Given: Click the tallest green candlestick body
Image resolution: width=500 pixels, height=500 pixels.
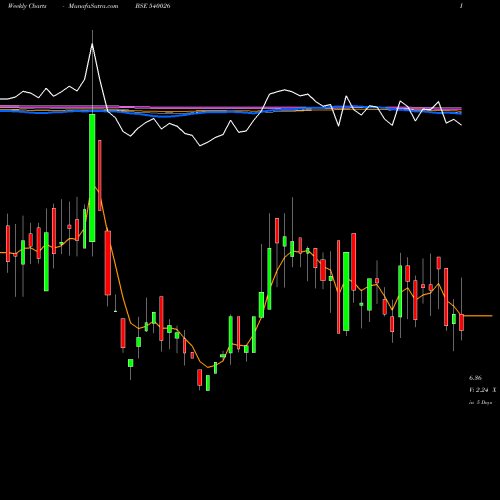Looking at the screenshot, I should point(92,178).
